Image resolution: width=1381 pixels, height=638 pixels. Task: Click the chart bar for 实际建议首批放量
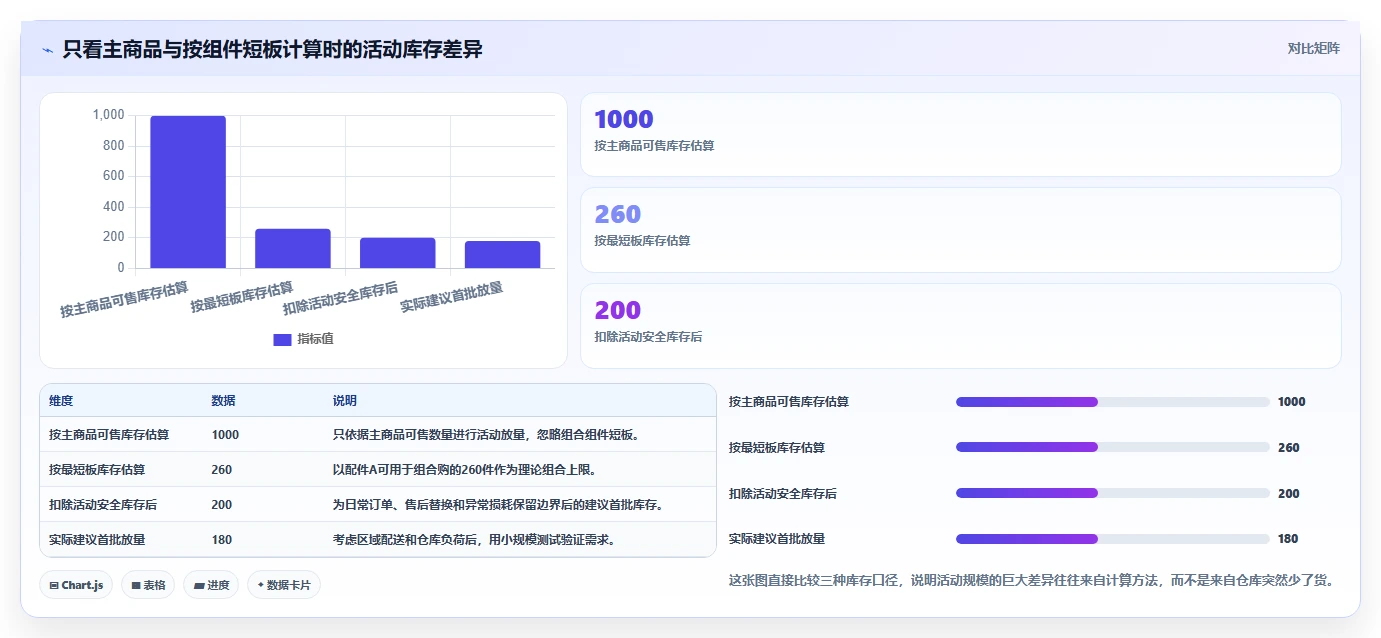[x=503, y=254]
